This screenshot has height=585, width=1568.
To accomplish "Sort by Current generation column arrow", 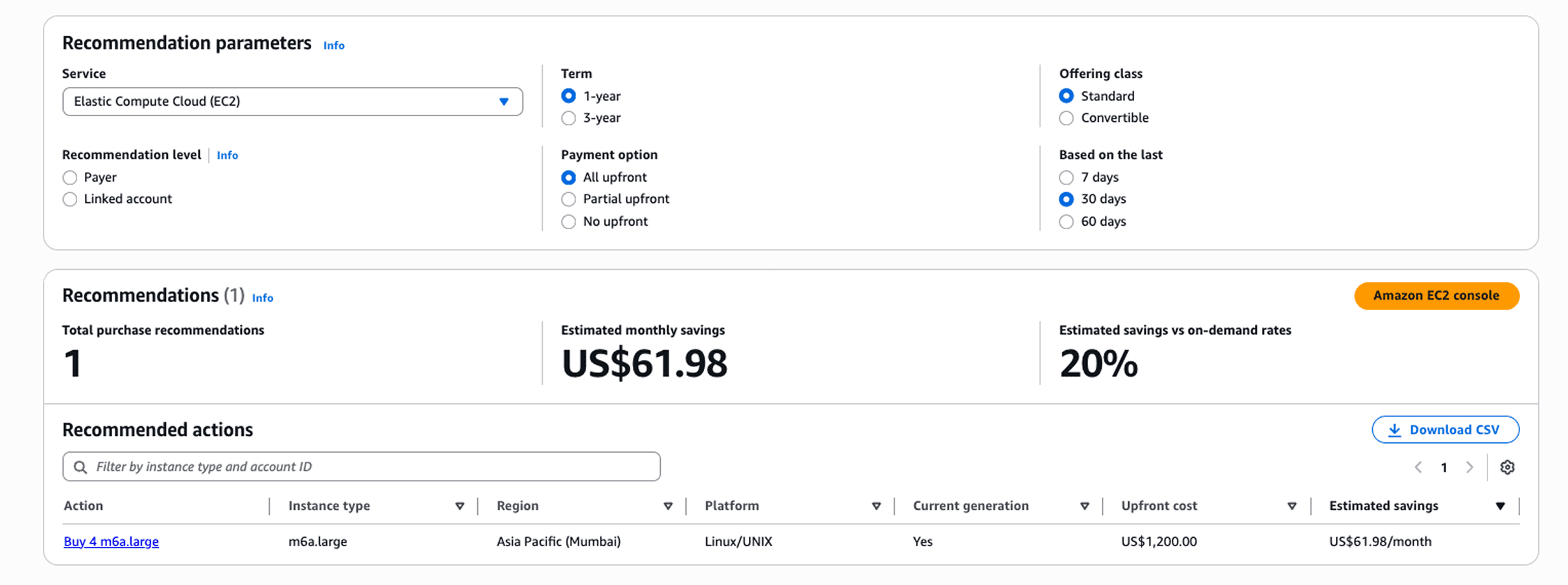I will 1084,506.
